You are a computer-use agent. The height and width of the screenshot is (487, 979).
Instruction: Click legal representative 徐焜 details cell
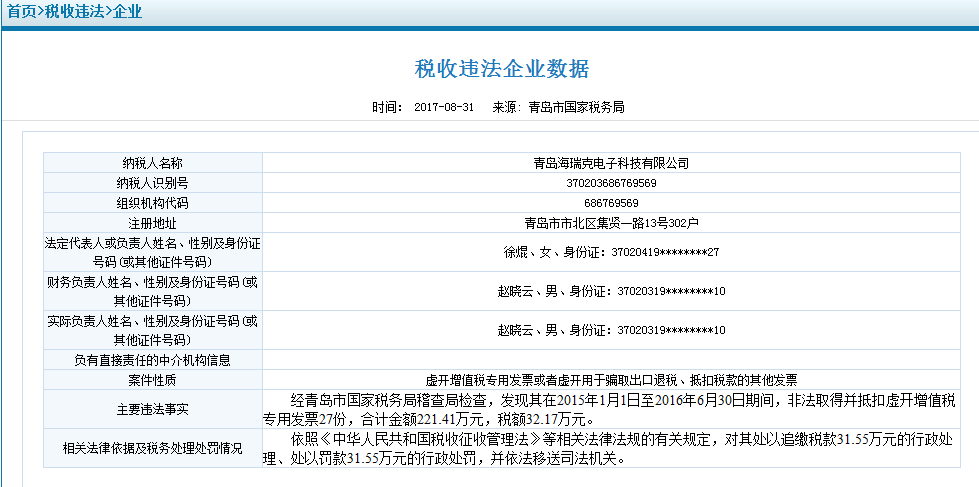tap(611, 252)
